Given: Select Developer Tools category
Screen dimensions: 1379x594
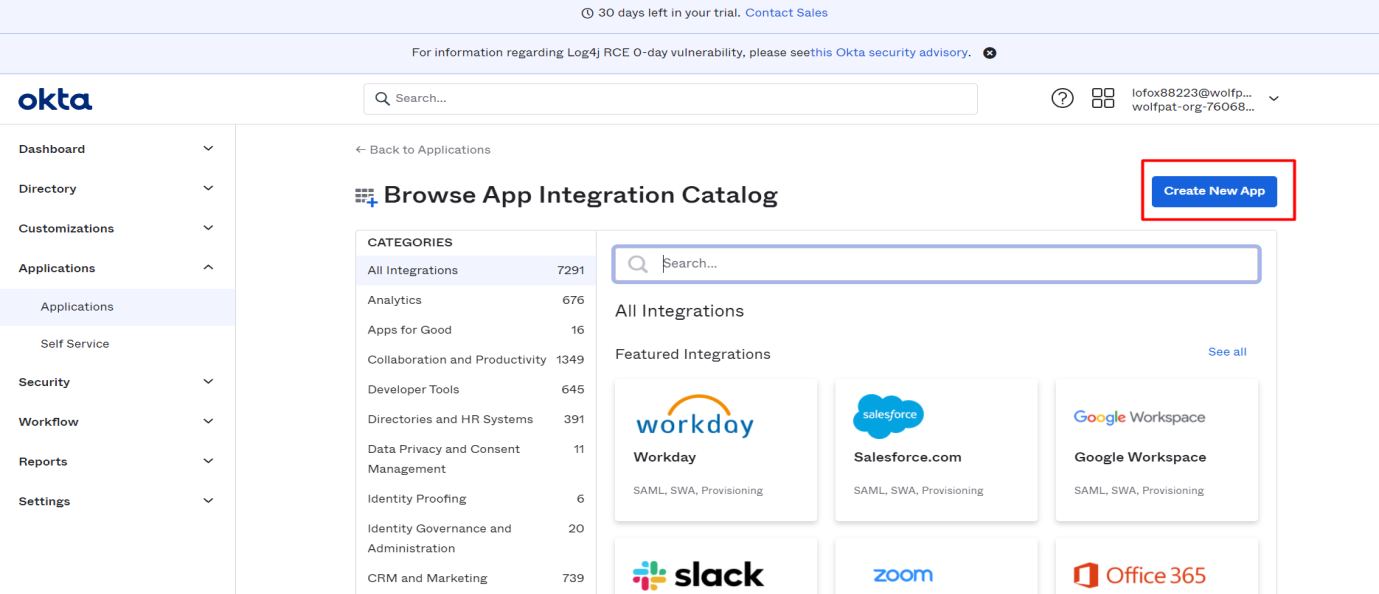Looking at the screenshot, I should point(476,390).
